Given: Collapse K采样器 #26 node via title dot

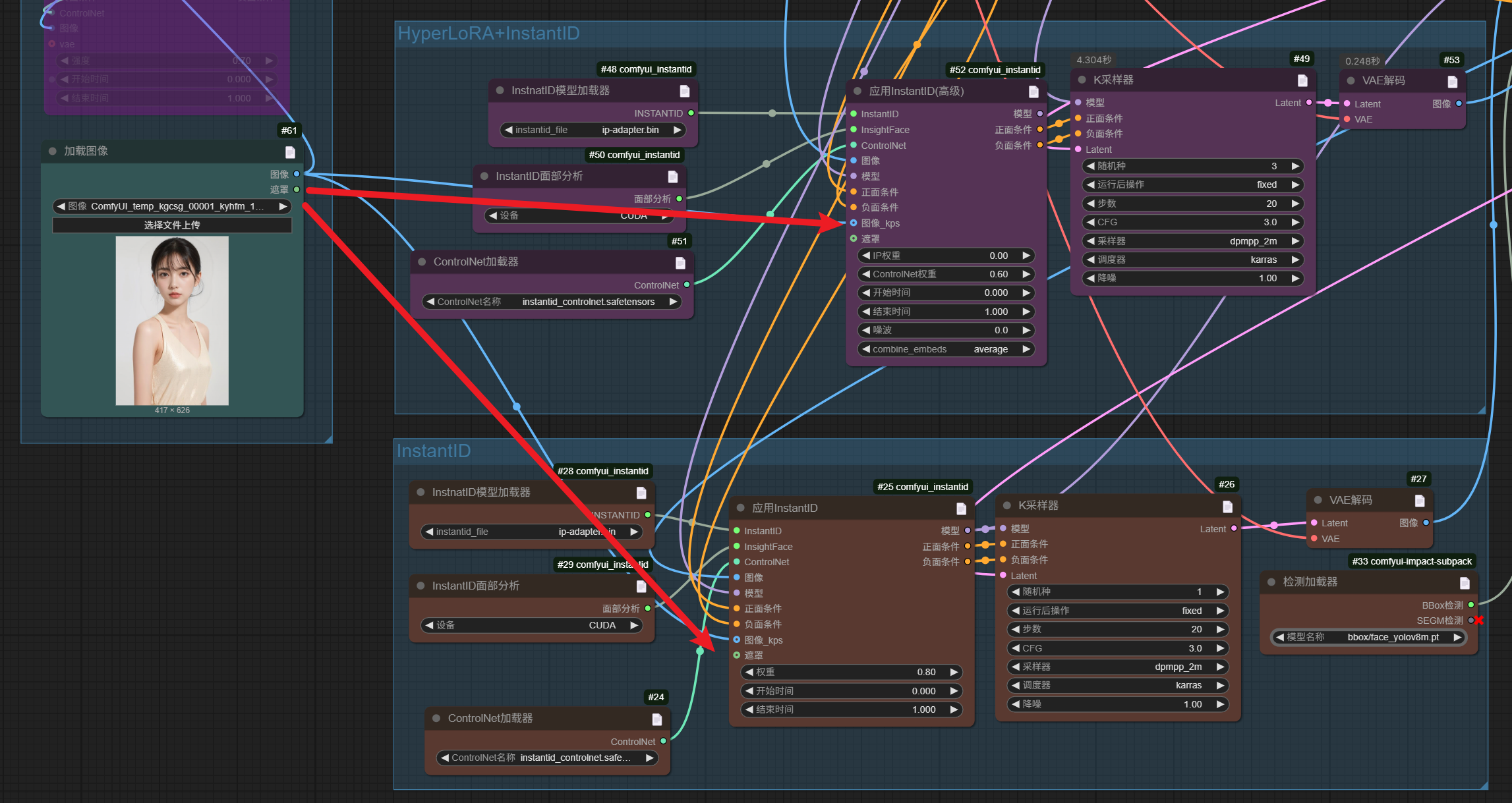Looking at the screenshot, I should (1007, 505).
